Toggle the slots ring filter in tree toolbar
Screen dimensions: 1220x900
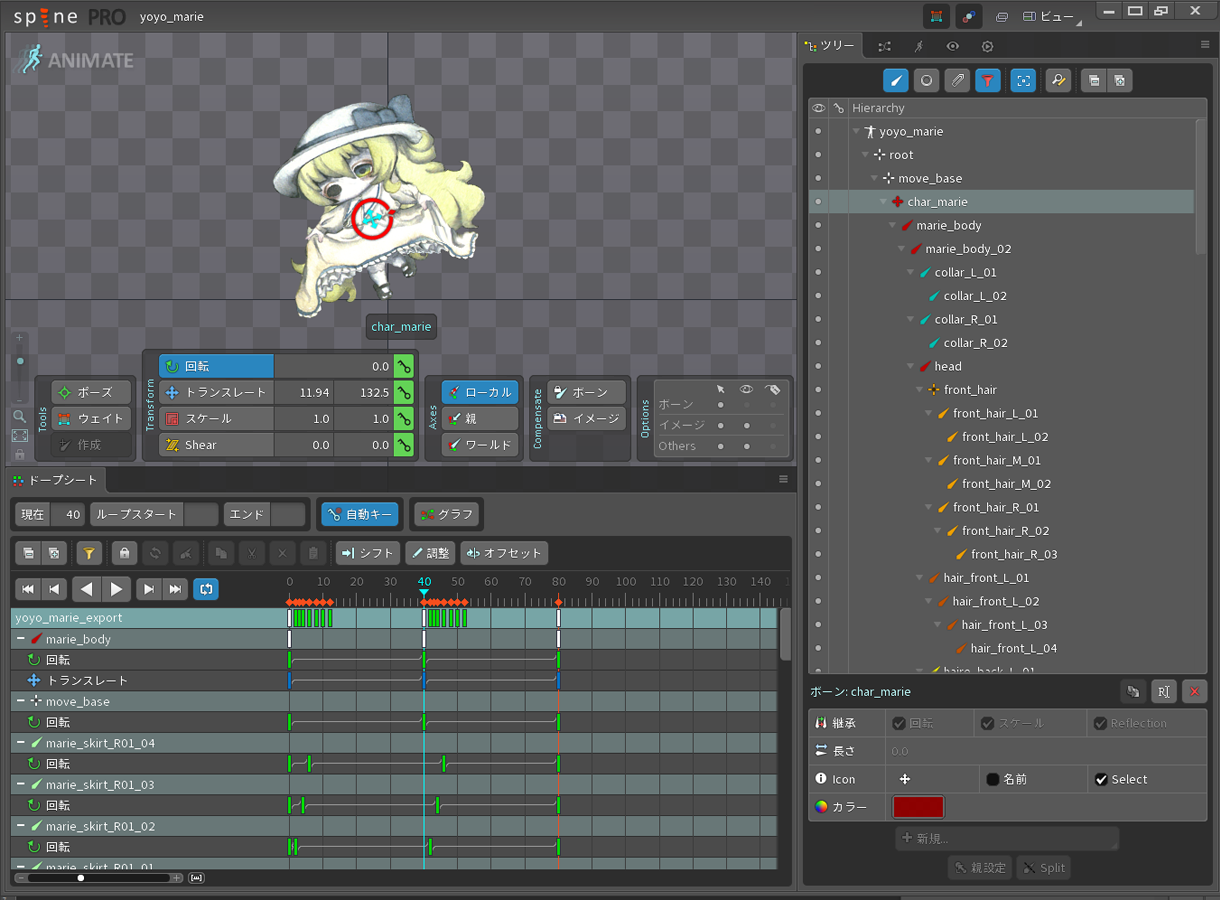click(927, 81)
